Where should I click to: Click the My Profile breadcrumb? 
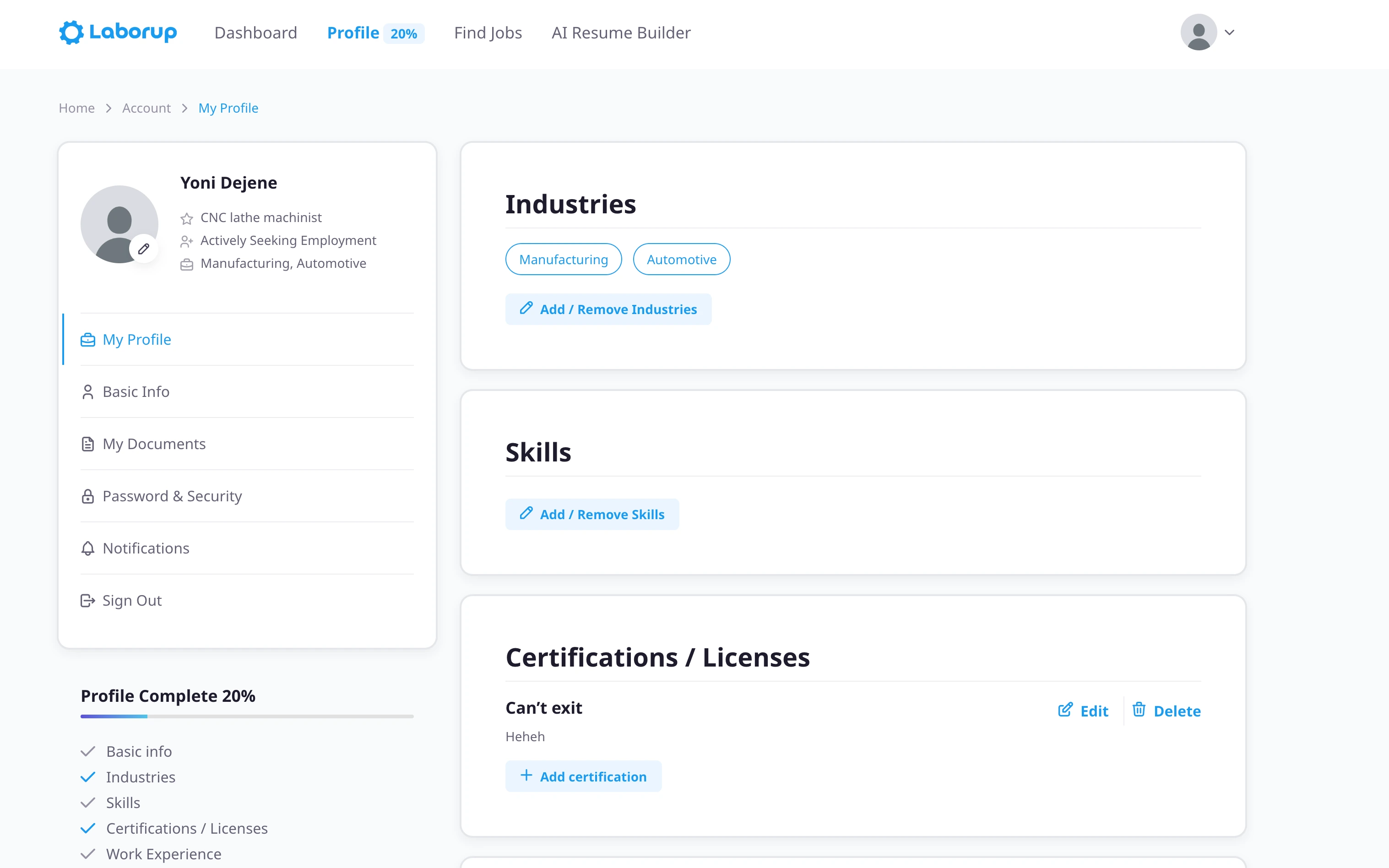pyautogui.click(x=228, y=108)
